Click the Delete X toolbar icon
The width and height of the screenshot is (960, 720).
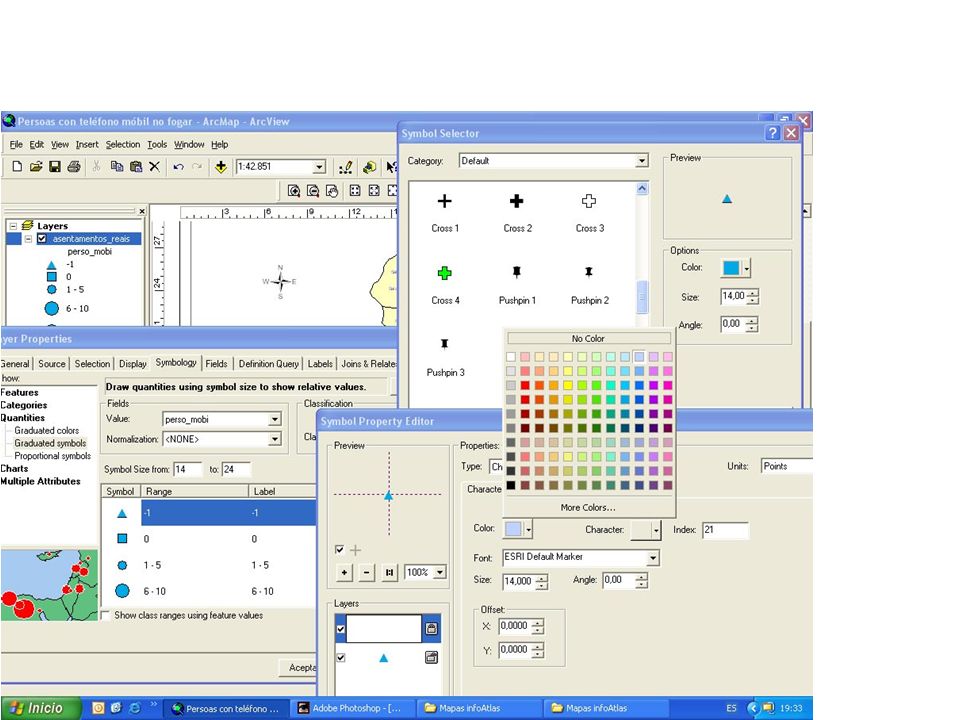click(155, 167)
